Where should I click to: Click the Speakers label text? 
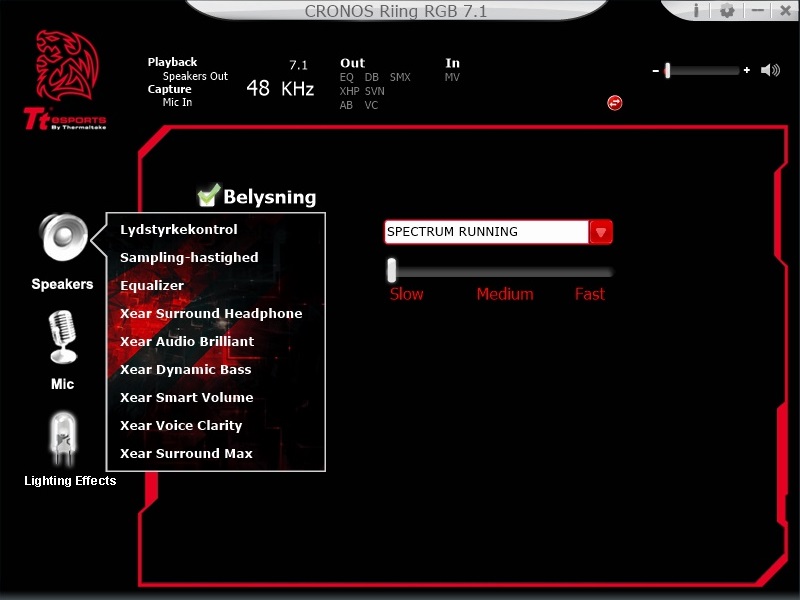62,284
